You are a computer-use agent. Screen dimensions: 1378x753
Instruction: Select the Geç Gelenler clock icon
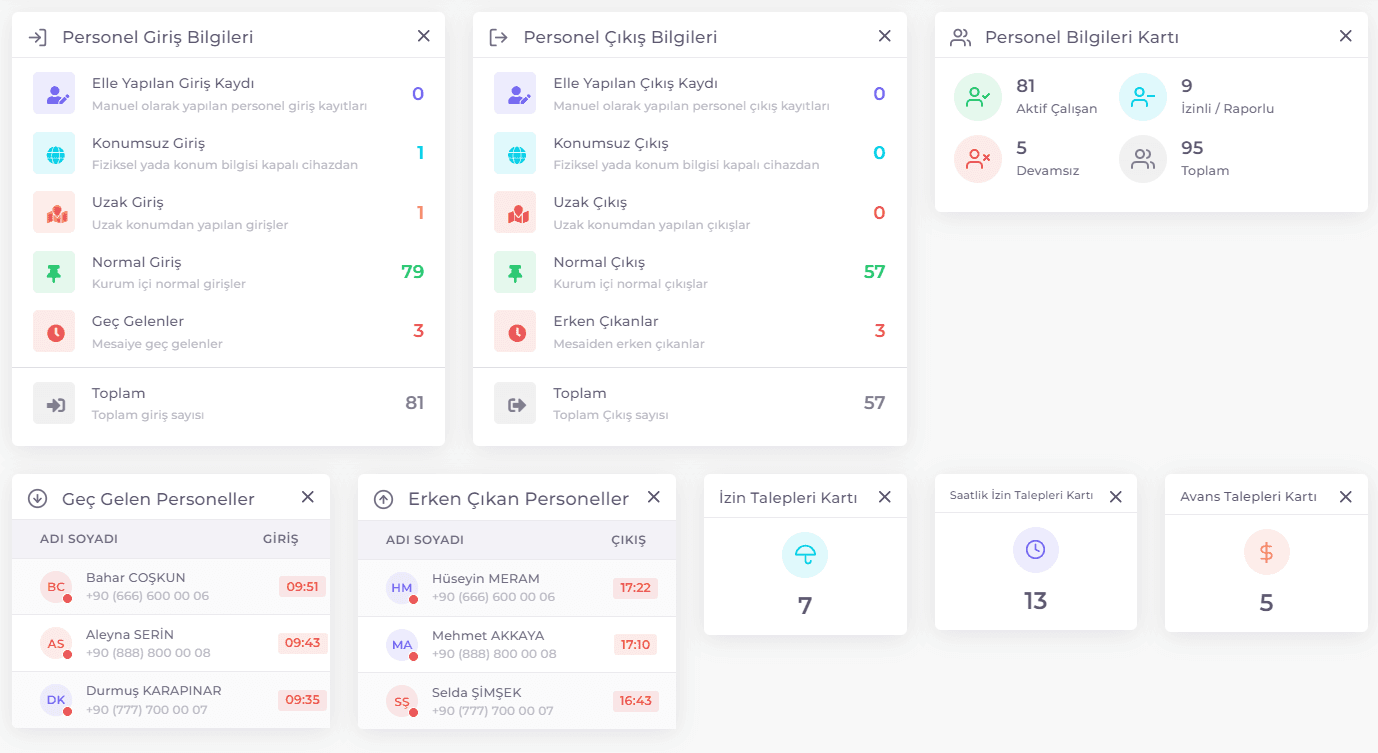(54, 331)
